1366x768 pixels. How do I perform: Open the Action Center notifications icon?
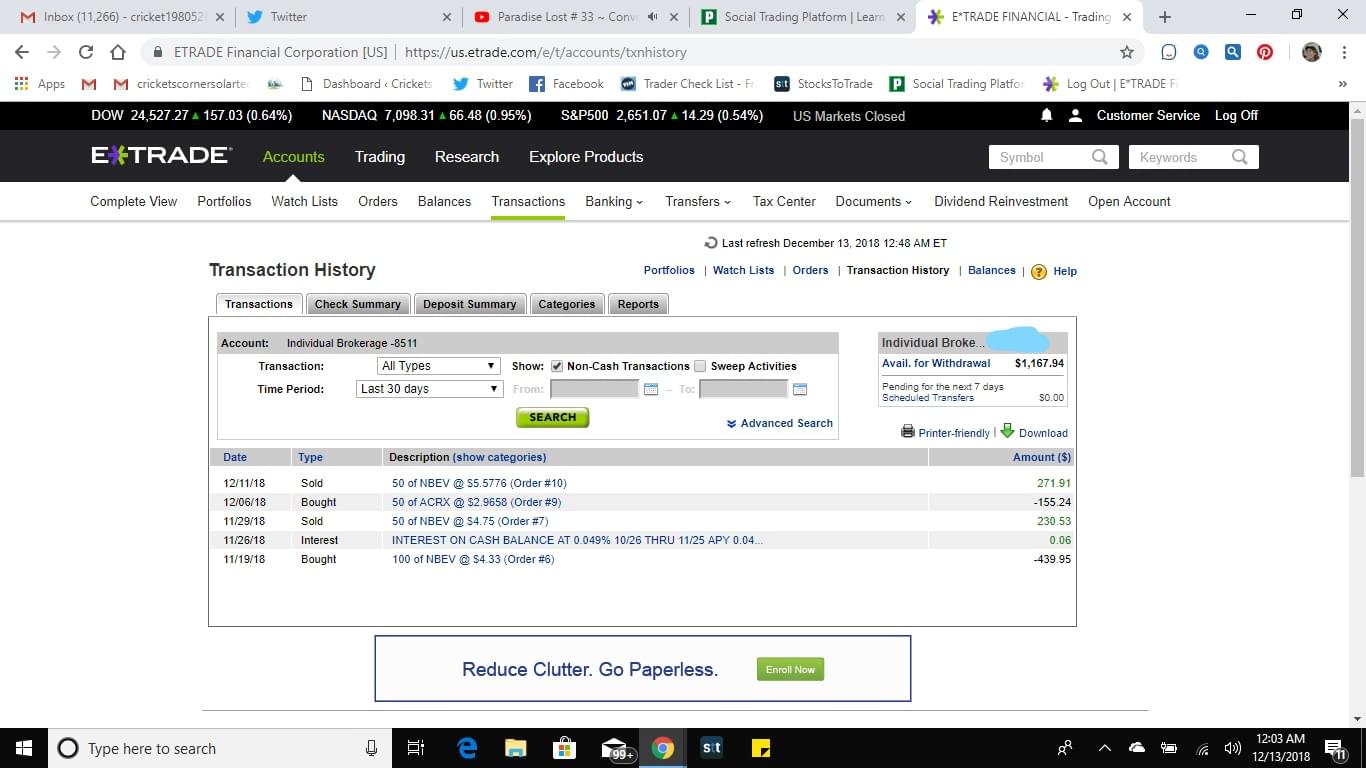tap(1334, 748)
